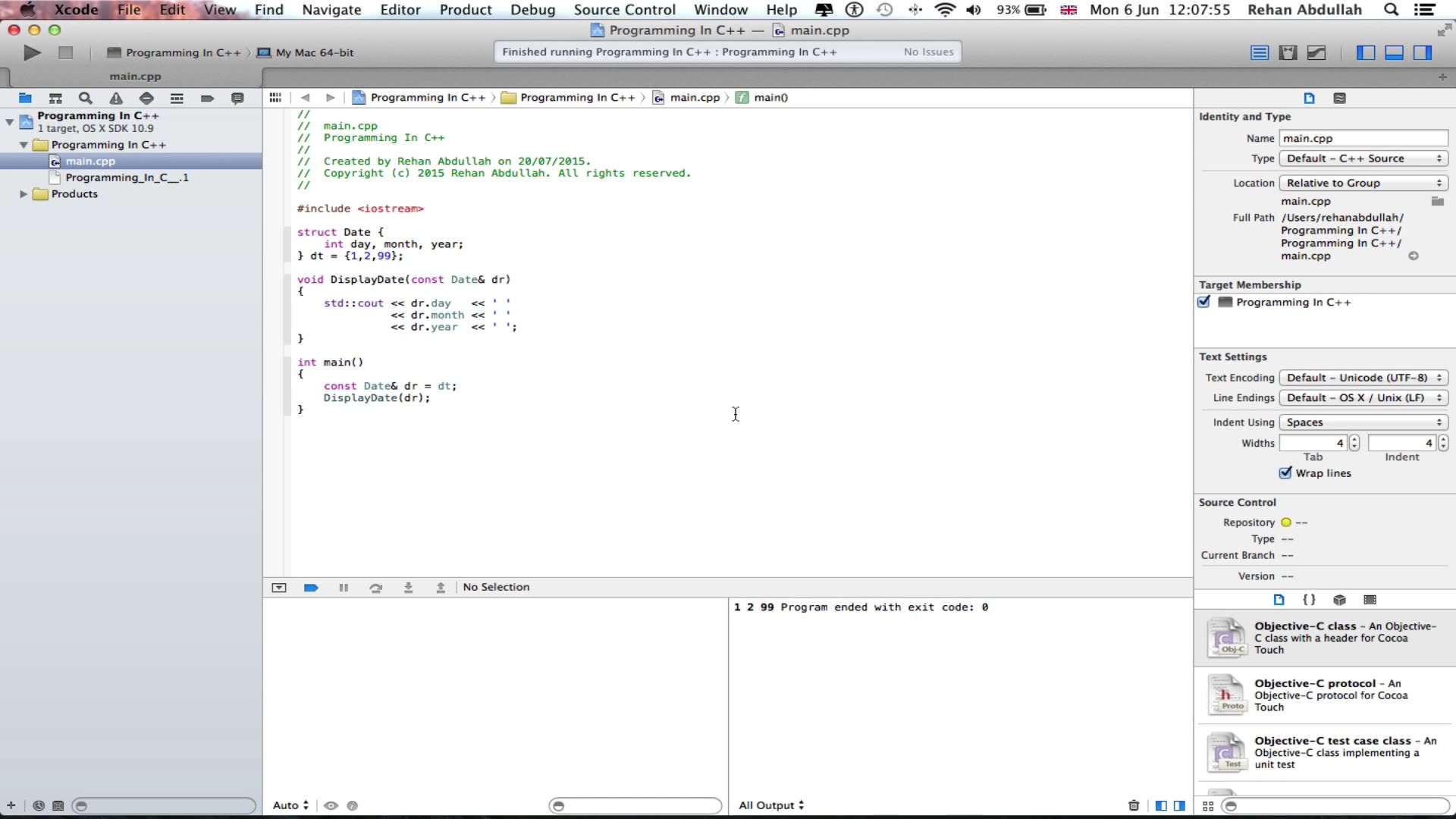Click the clear console trash icon
Screen dimensions: 1456x819
point(1134,805)
